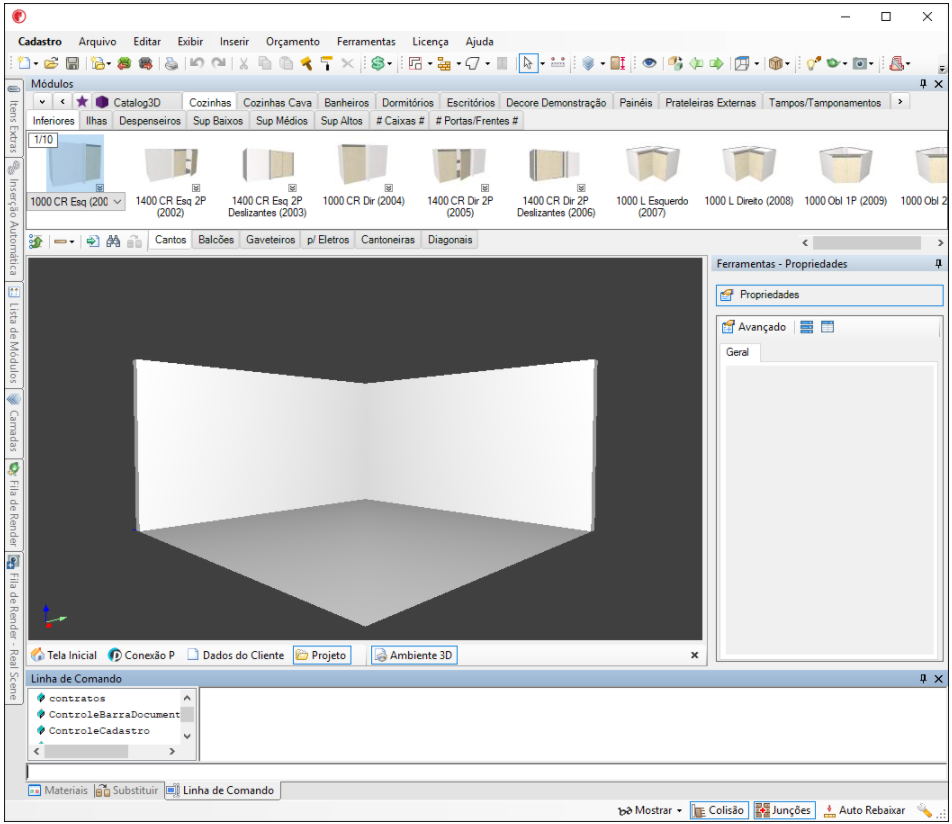The height and width of the screenshot is (824, 952).
Task: Select ControleCadastro in the command list
Action: (x=99, y=731)
